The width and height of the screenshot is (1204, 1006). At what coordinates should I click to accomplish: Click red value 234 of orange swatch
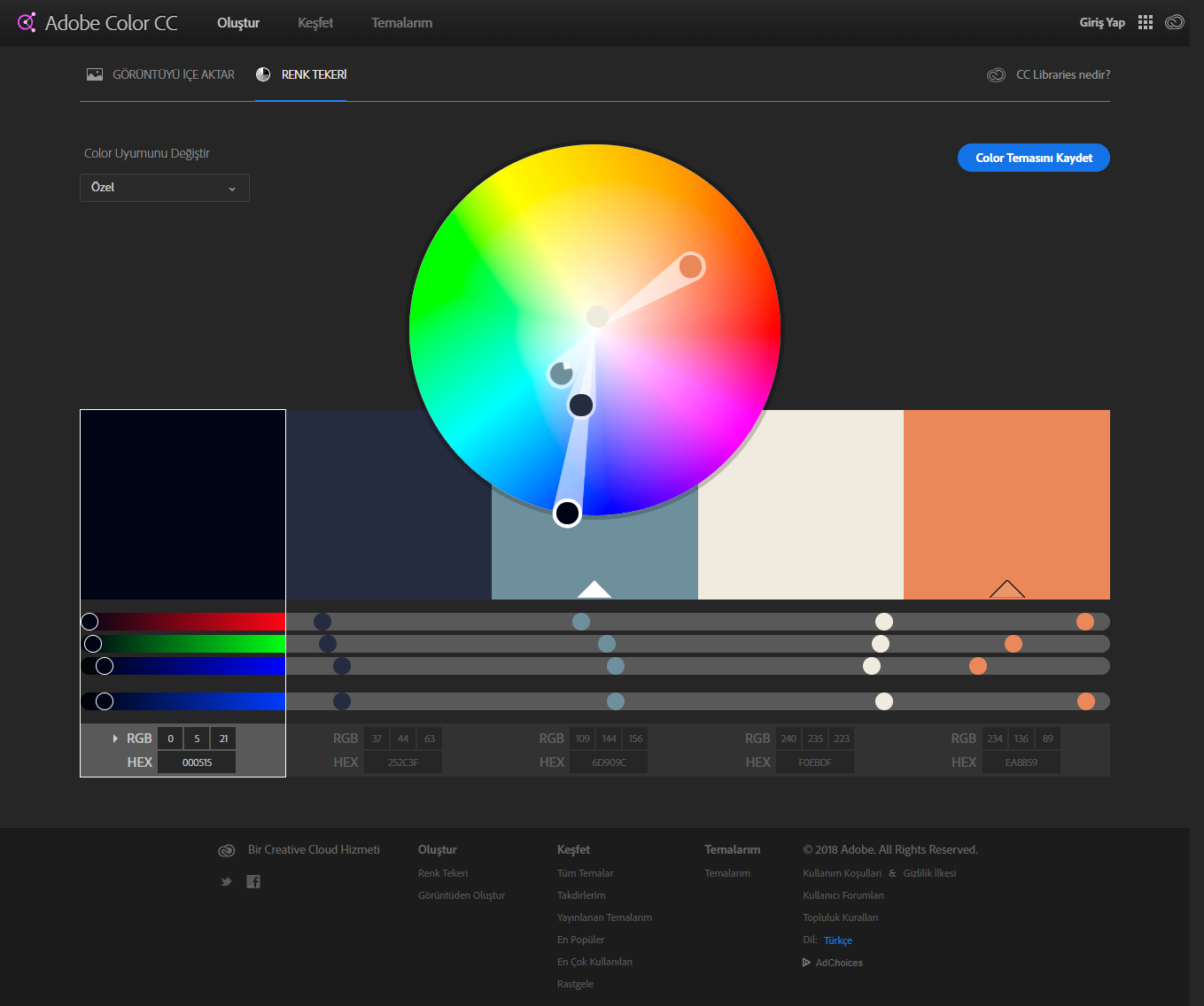coord(995,739)
